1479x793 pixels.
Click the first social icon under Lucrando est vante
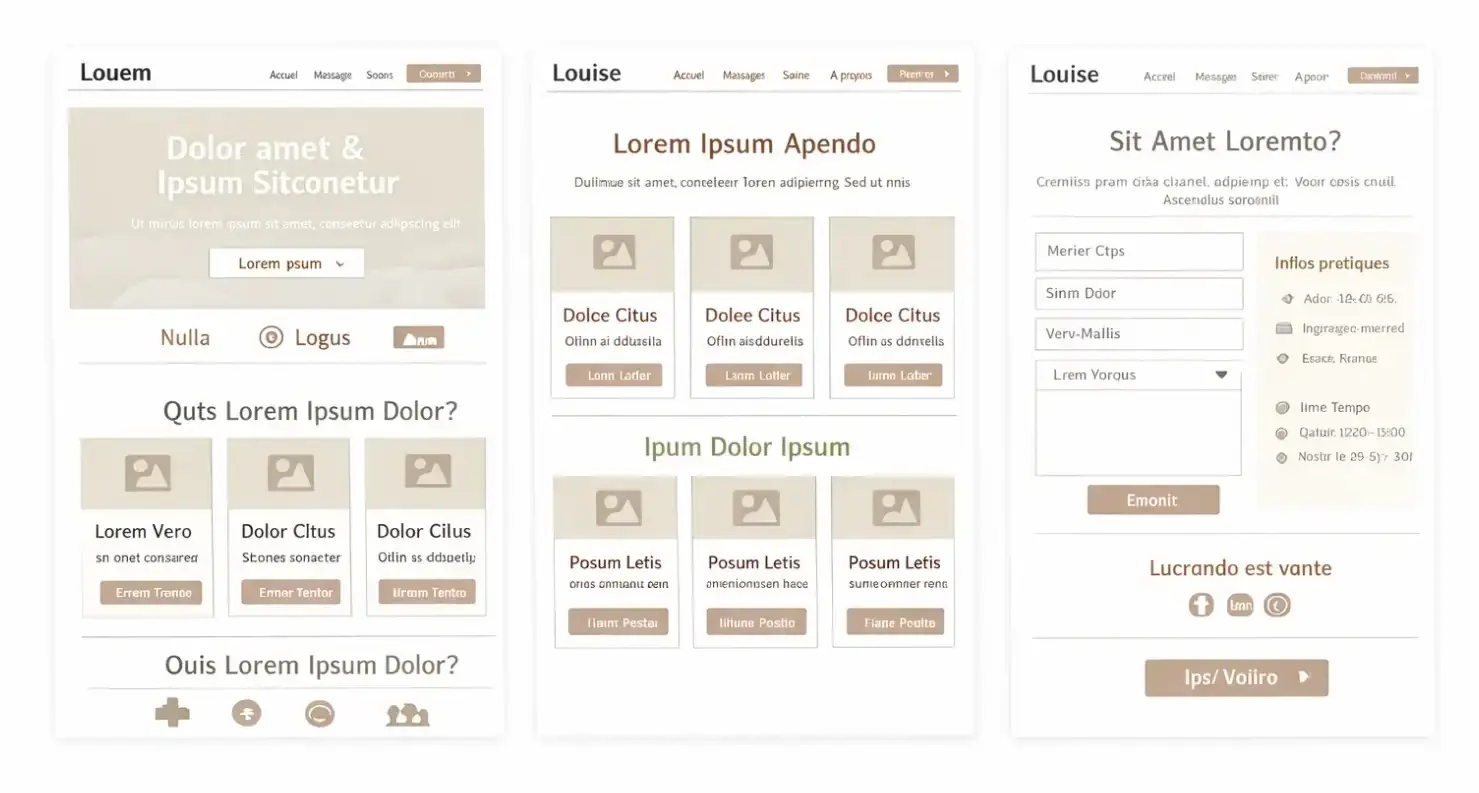(x=1201, y=605)
